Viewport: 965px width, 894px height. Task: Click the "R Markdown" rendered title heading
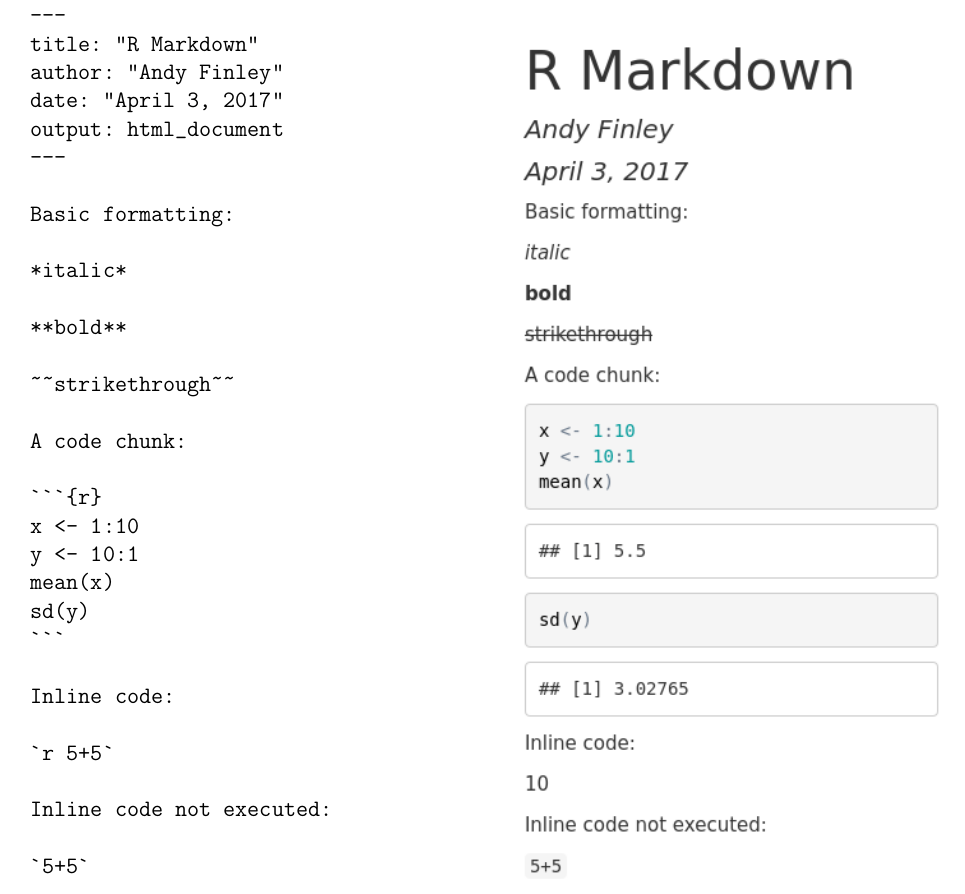pyautogui.click(x=690, y=70)
